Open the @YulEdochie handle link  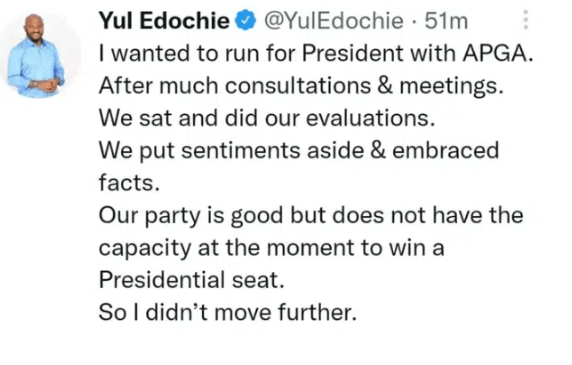333,20
